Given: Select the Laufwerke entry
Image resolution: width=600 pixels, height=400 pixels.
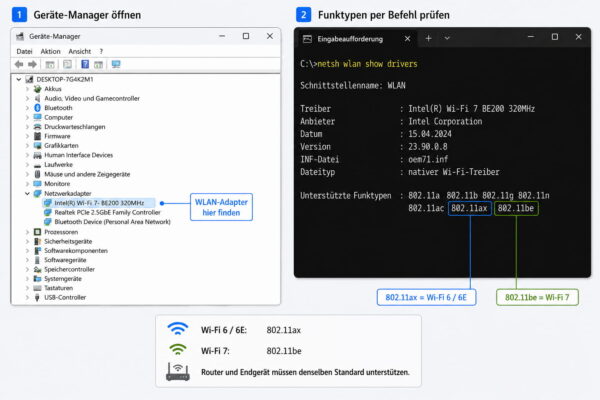Looking at the screenshot, I should pyautogui.click(x=58, y=165).
